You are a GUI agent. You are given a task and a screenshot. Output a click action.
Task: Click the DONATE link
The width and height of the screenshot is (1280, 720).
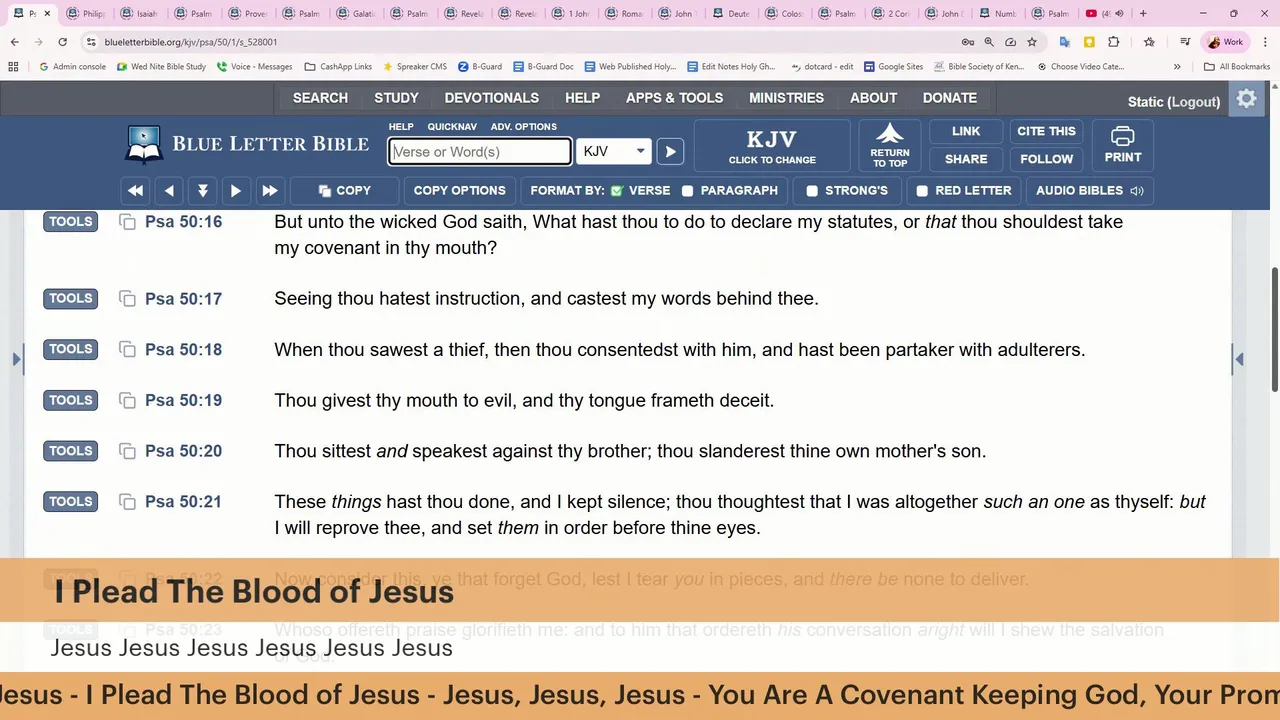[x=949, y=98]
